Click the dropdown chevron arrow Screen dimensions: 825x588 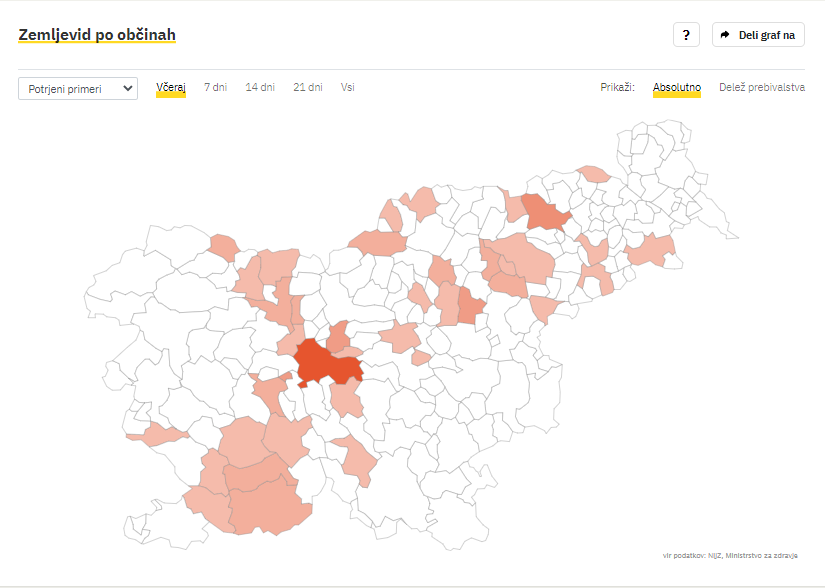127,88
